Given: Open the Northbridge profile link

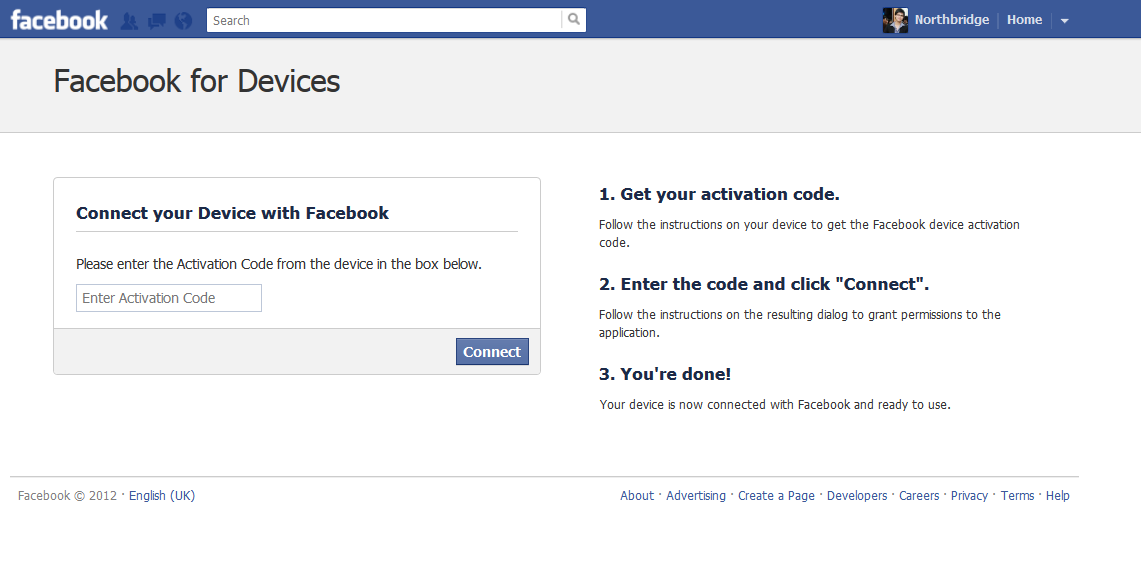Looking at the screenshot, I should pos(951,20).
